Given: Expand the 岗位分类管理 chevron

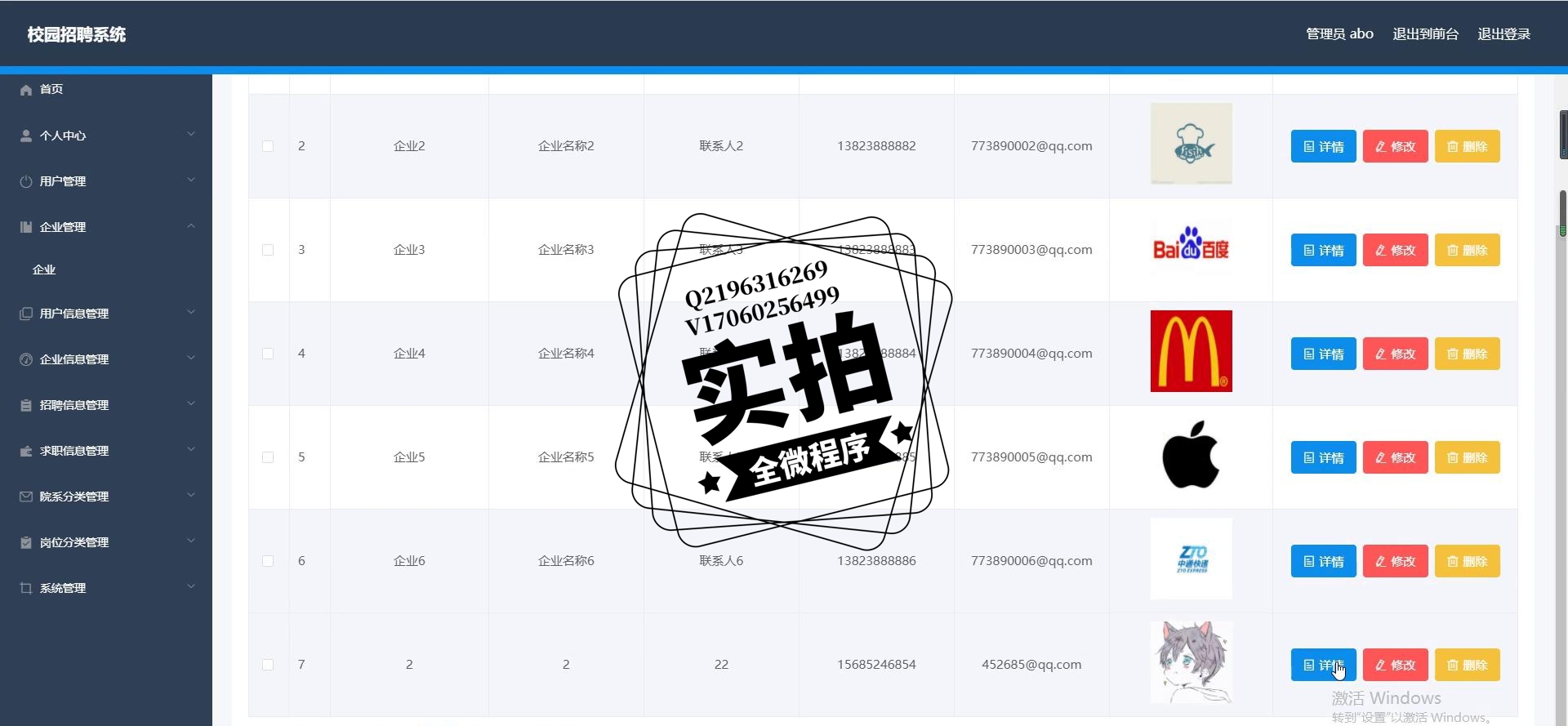Looking at the screenshot, I should (191, 541).
